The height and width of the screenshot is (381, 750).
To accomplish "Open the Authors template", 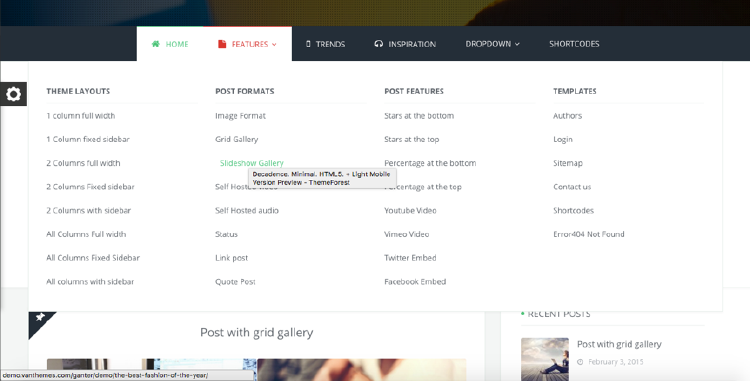I will pyautogui.click(x=568, y=116).
